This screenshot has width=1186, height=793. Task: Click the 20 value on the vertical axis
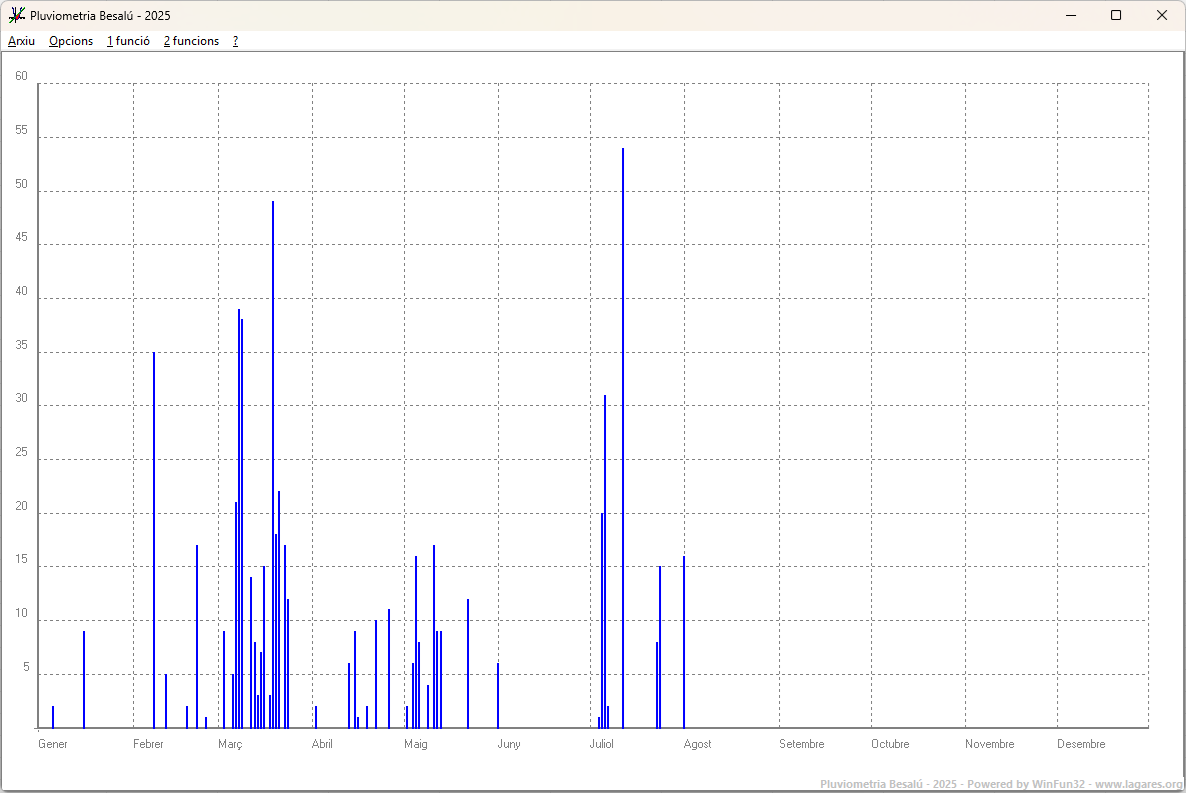(x=21, y=506)
